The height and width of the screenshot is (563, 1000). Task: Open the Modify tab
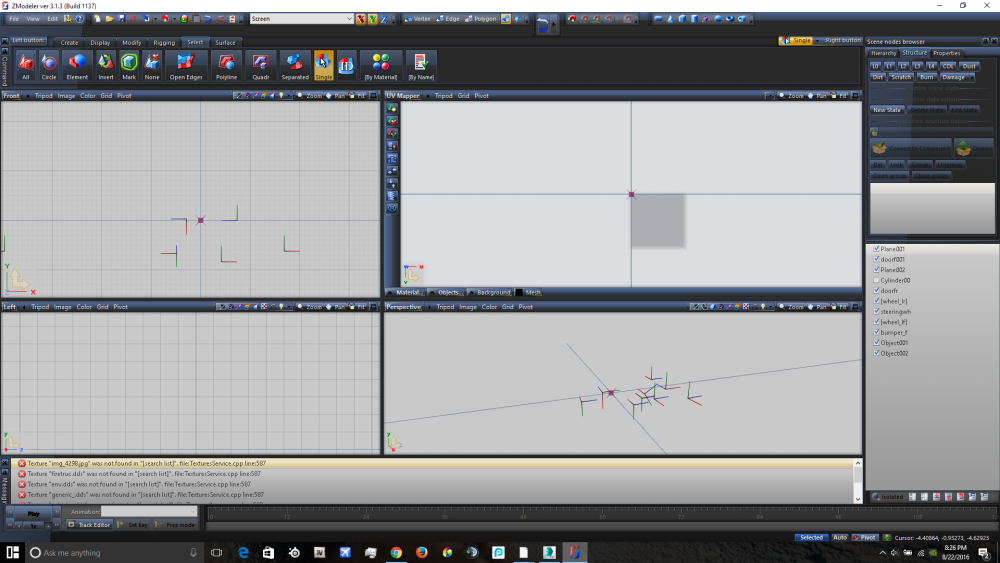pyautogui.click(x=131, y=42)
